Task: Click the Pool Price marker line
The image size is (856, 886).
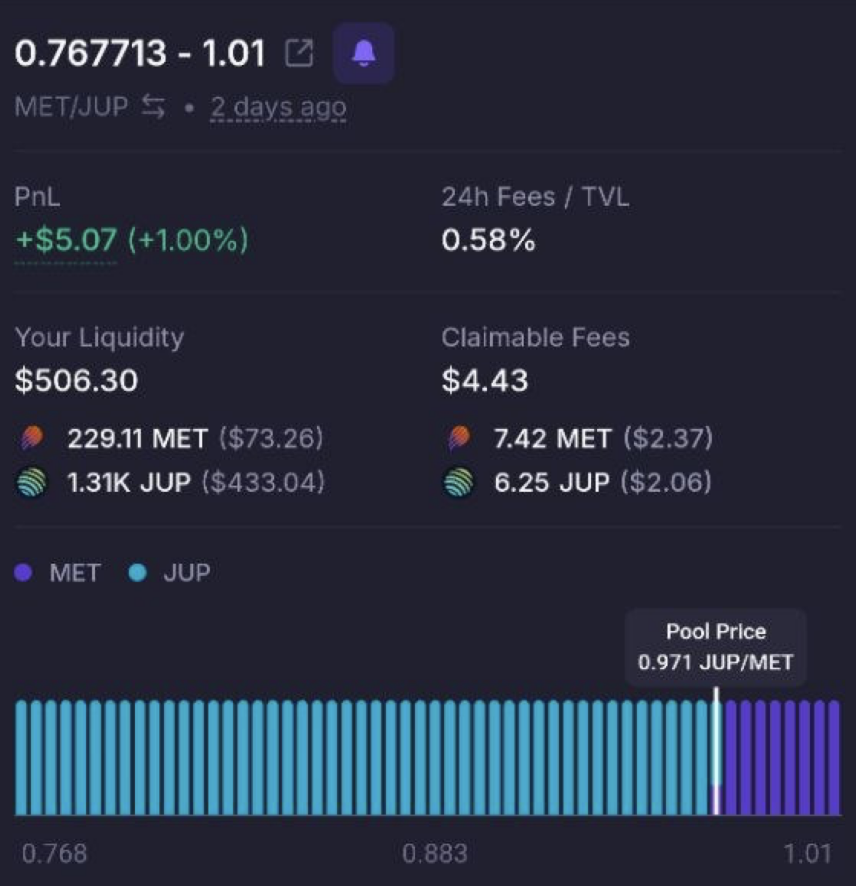Action: pos(716,750)
